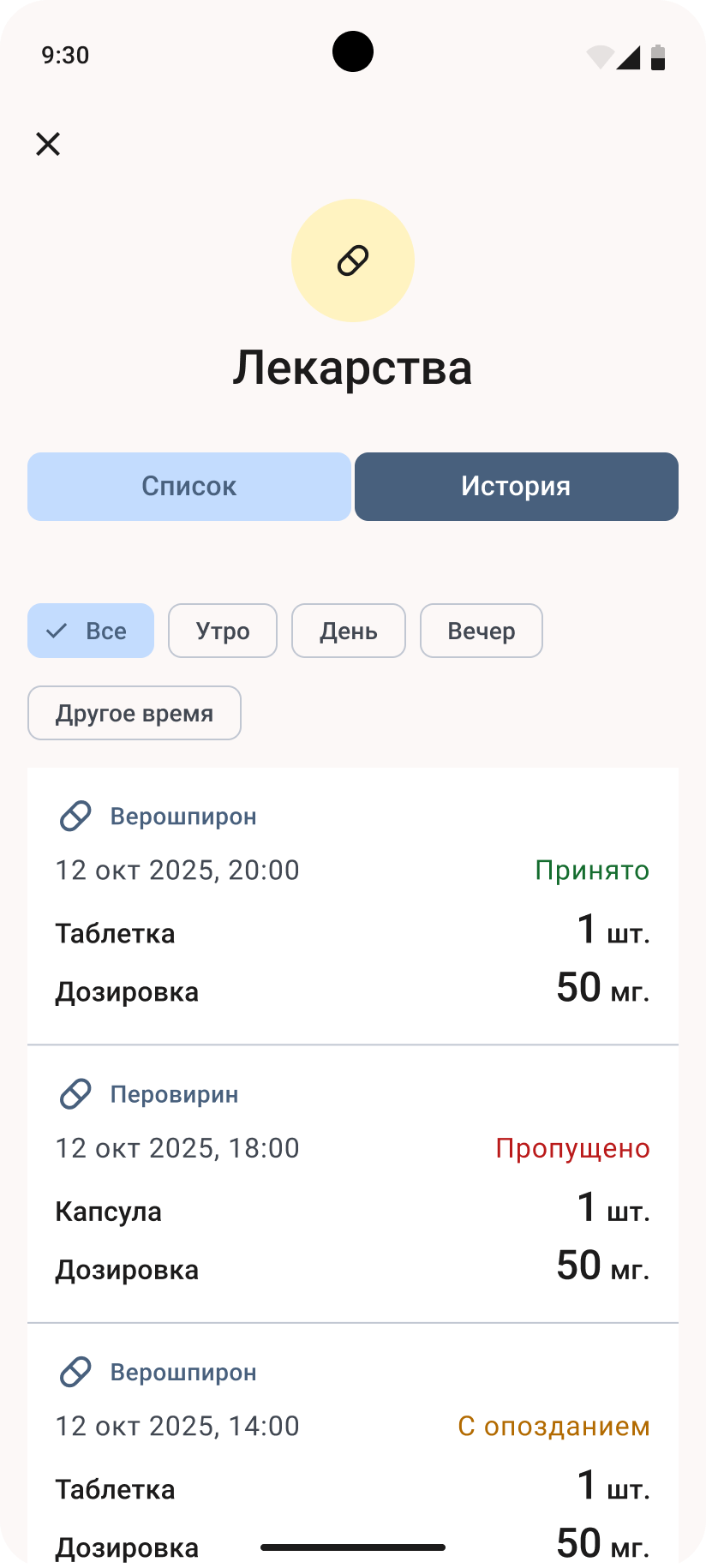Viewport: 706px width, 1568px height.
Task: Close the medications screen with X
Action: point(48,144)
